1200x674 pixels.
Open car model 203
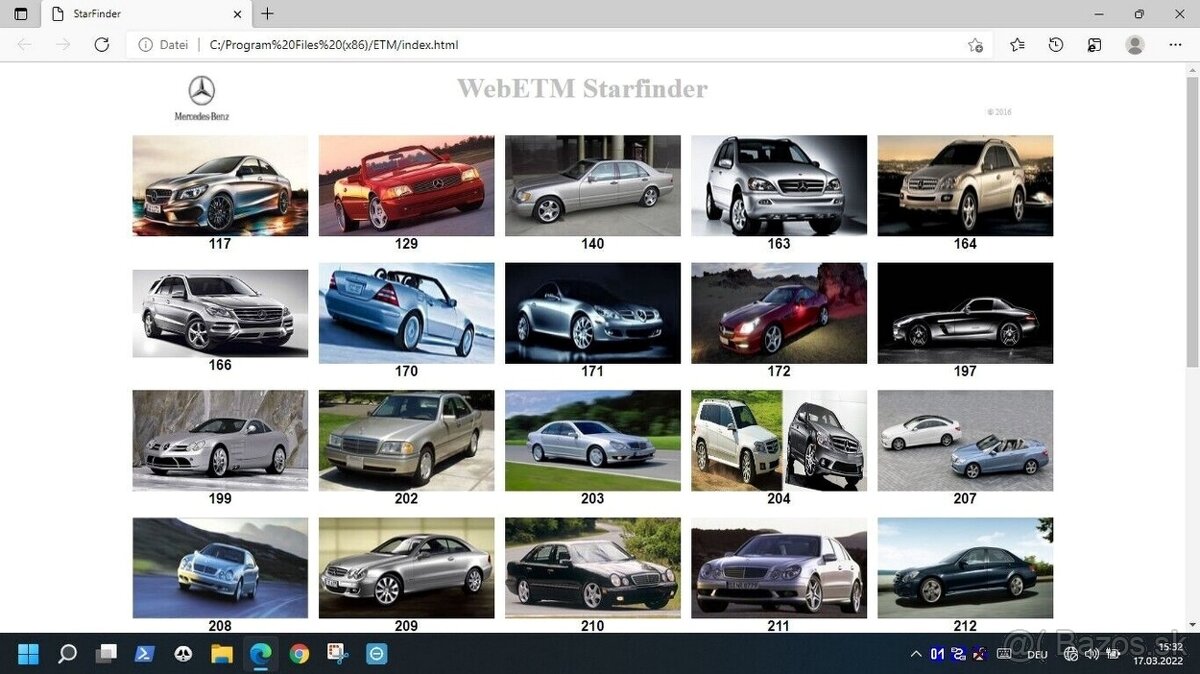tap(592, 440)
